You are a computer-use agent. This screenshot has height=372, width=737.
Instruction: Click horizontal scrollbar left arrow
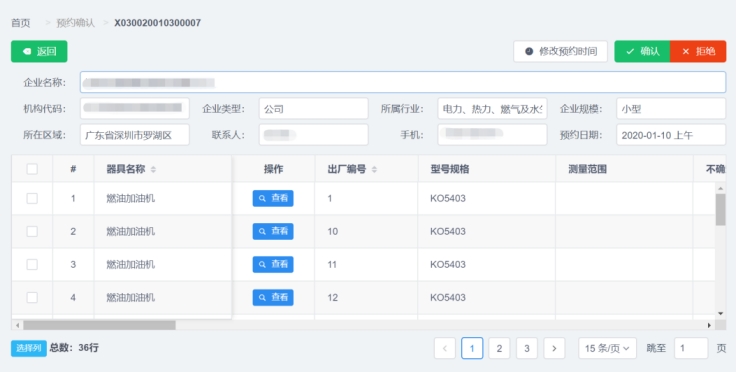click(17, 325)
